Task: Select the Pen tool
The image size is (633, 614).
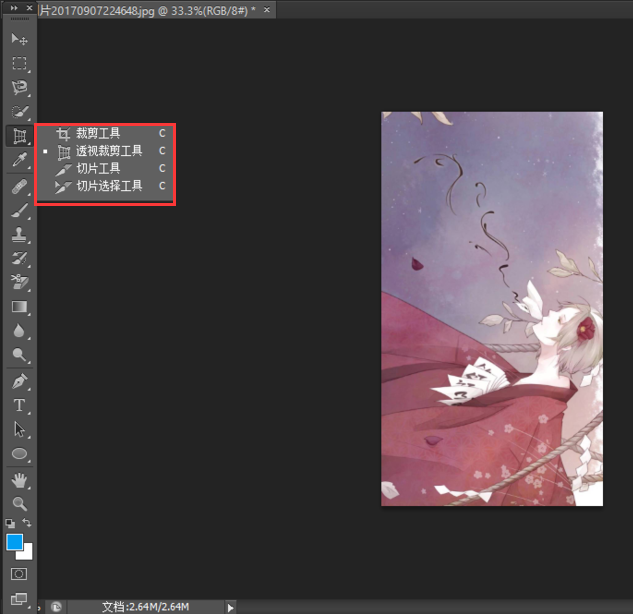Action: coord(19,381)
